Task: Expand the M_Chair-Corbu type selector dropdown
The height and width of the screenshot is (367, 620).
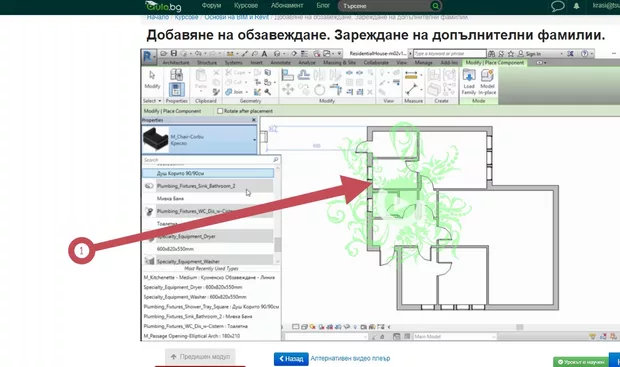Action: (254, 140)
